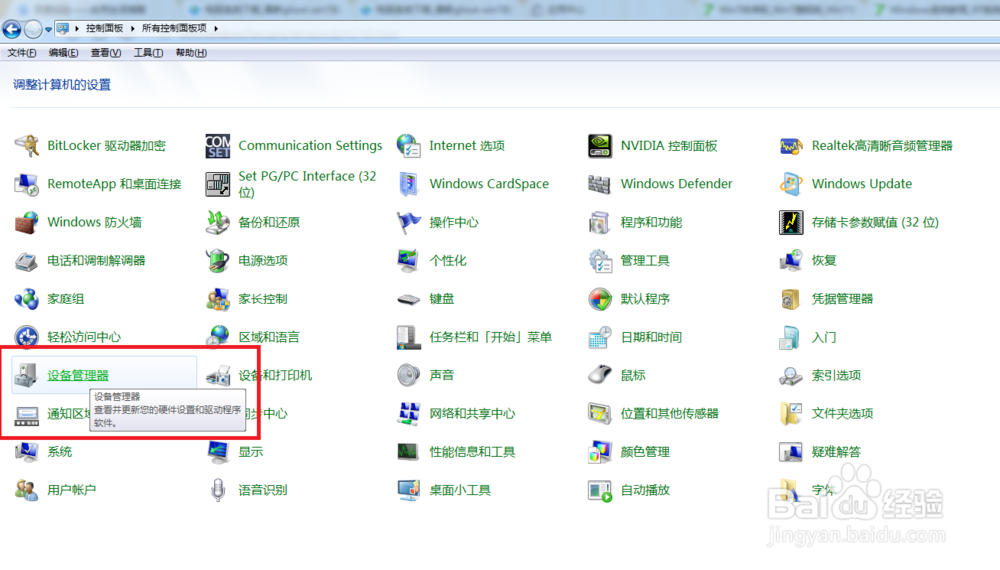The width and height of the screenshot is (1000, 570).
Task: Click Windows Defender wall icon
Action: coord(599,184)
